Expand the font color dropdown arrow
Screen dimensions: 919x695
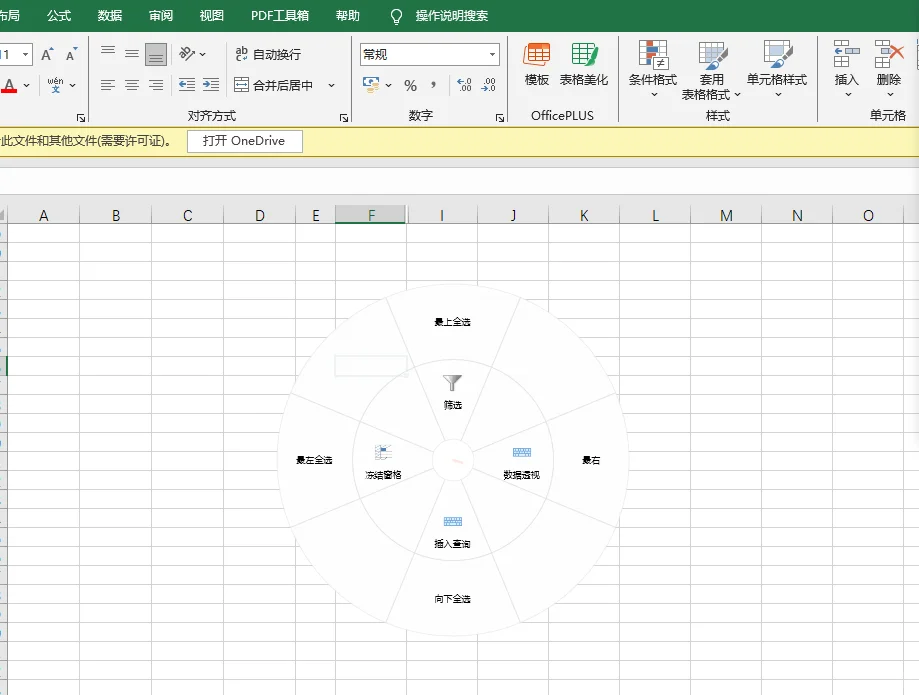coord(27,86)
